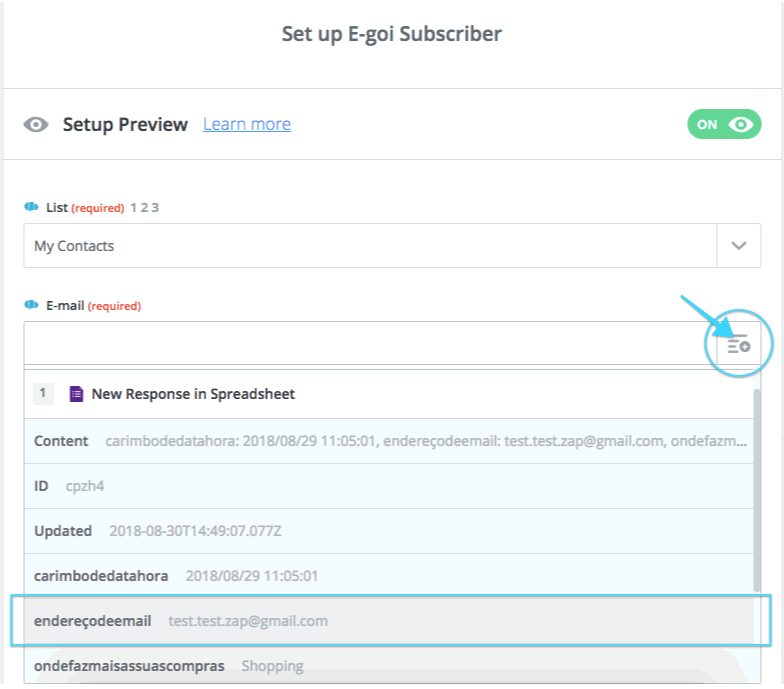Screen dimensions: 784x689
Task: Open the Learn more link
Action: [247, 125]
